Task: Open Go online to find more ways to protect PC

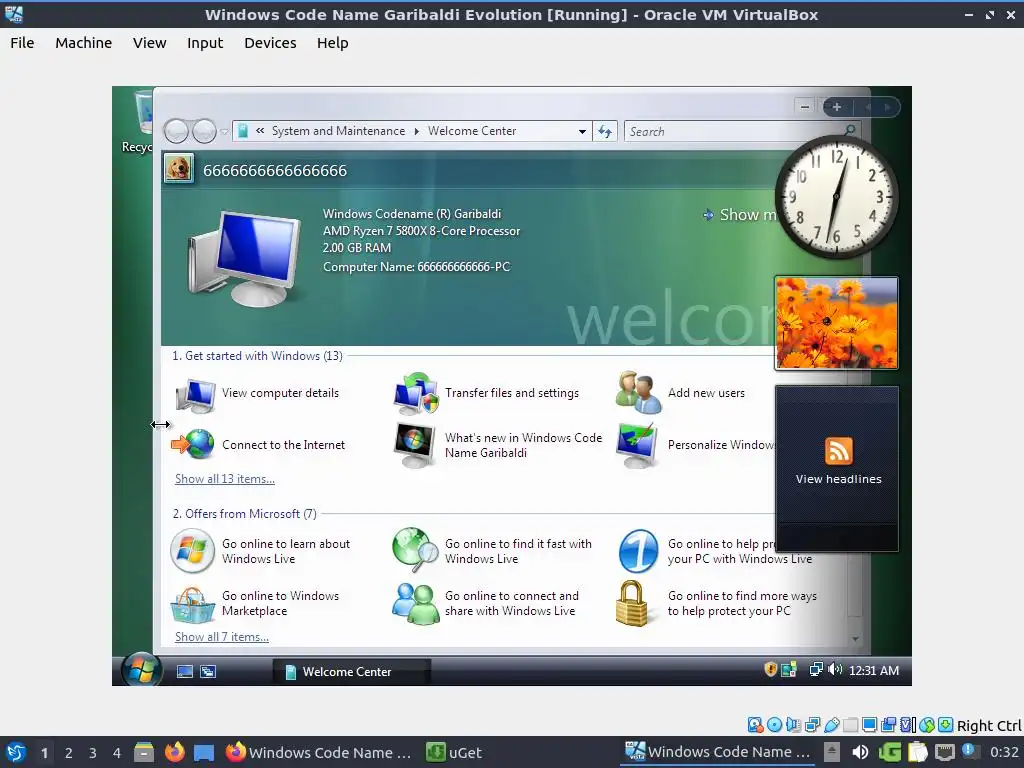Action: click(716, 603)
